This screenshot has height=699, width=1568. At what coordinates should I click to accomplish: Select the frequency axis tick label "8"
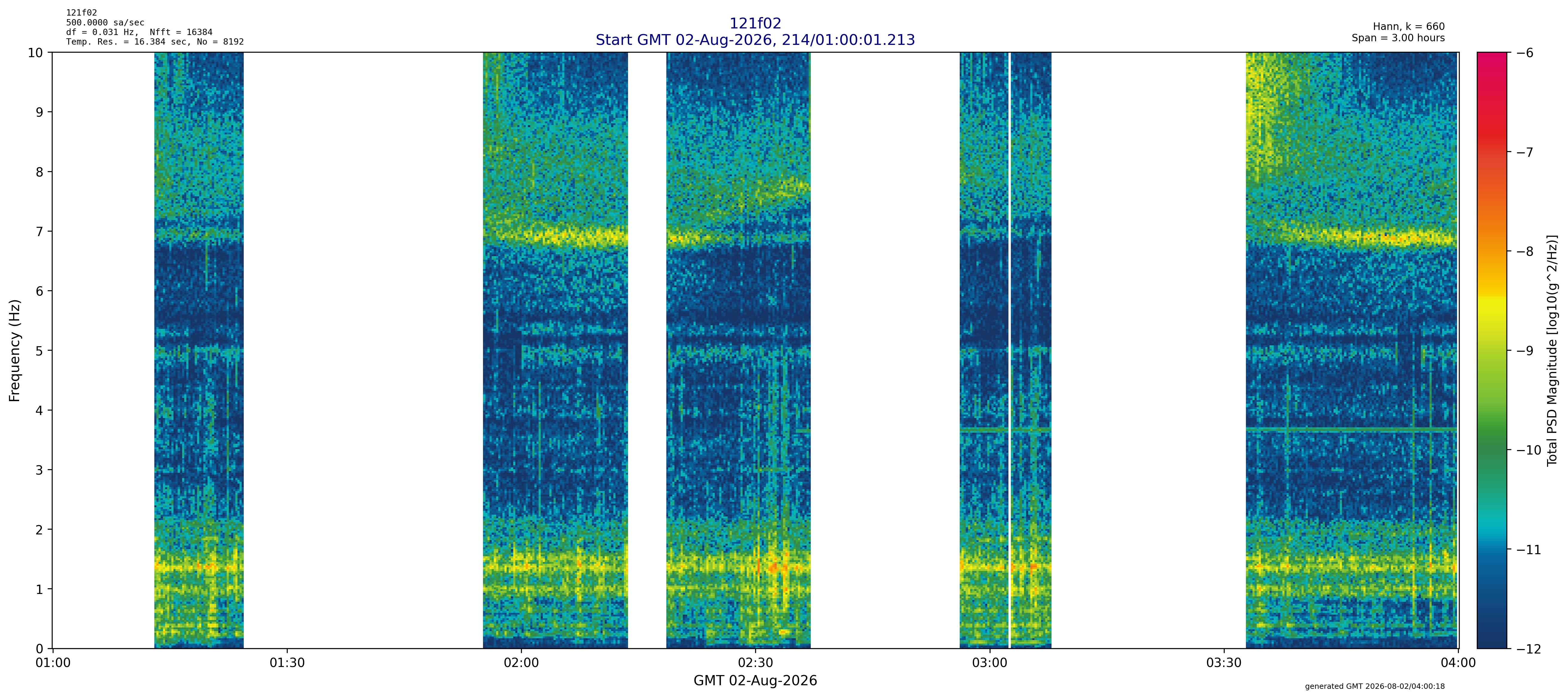tap(39, 172)
